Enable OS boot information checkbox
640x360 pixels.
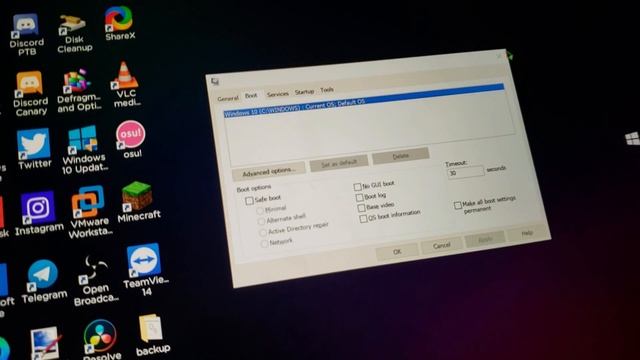coord(363,219)
